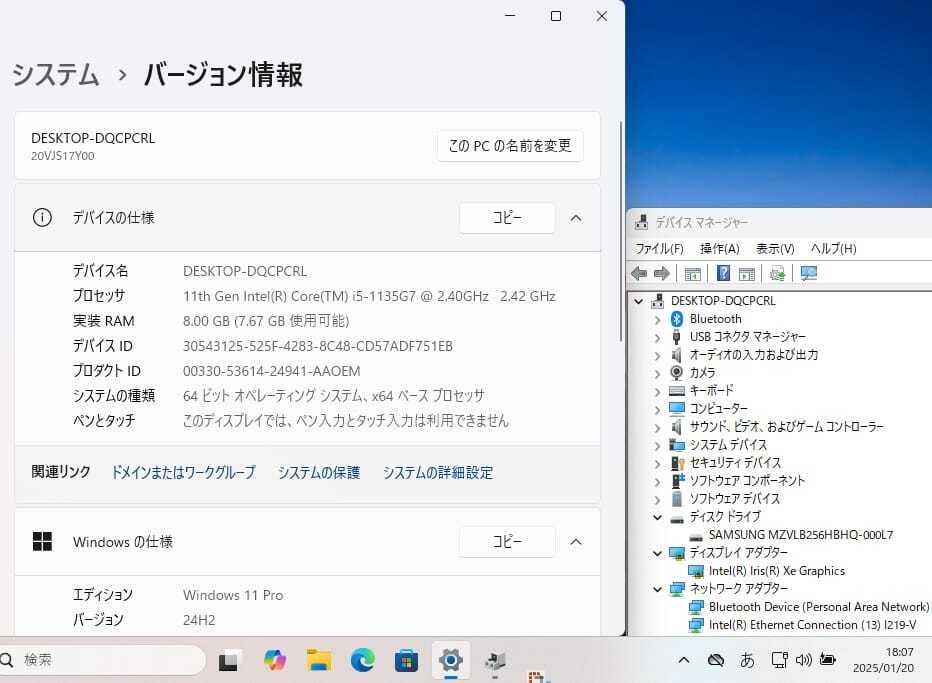Viewport: 932px width, 683px height.
Task: Collapse the ネットワーク アダプター tree node
Action: [x=657, y=590]
